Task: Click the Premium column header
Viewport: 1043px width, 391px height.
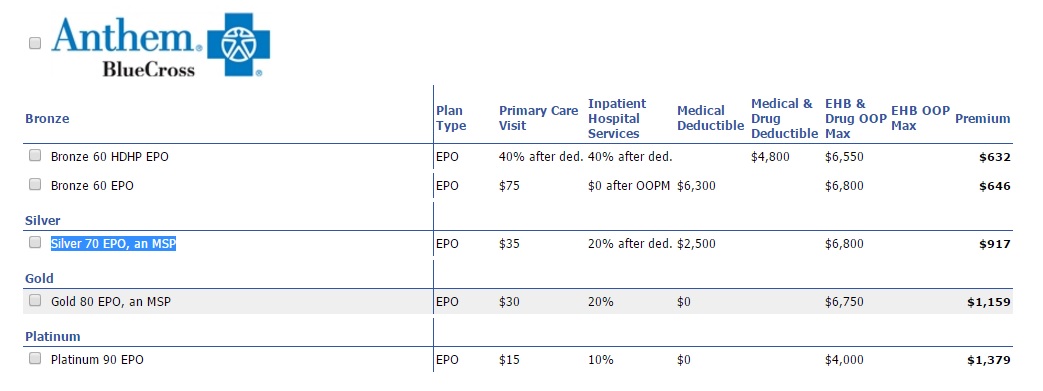Action: [x=982, y=119]
